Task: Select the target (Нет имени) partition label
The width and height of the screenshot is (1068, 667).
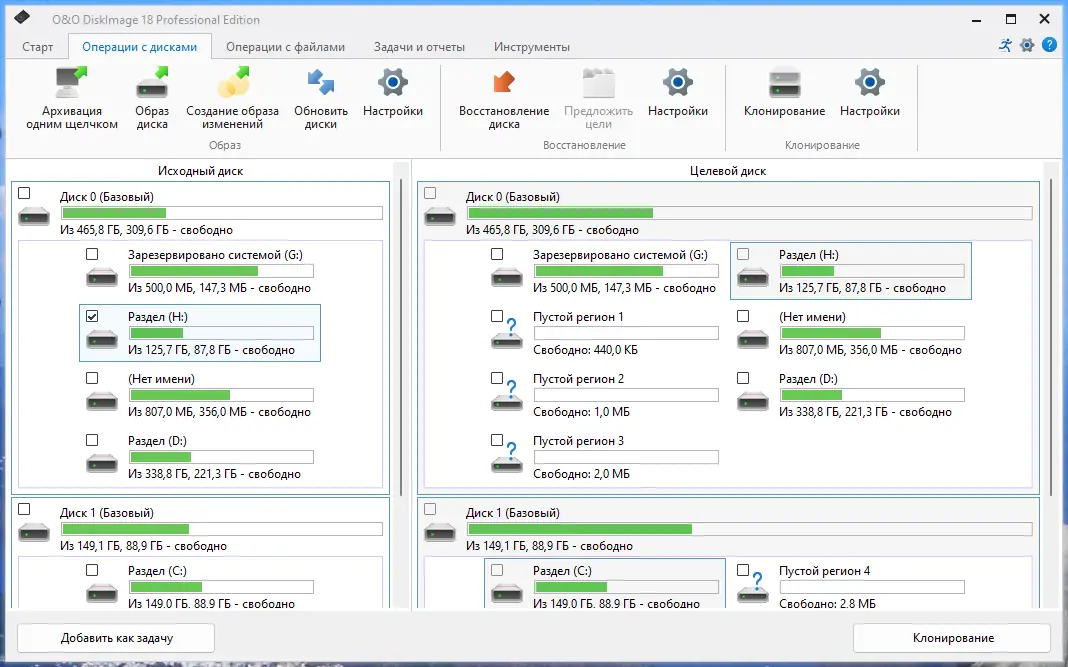Action: click(813, 317)
